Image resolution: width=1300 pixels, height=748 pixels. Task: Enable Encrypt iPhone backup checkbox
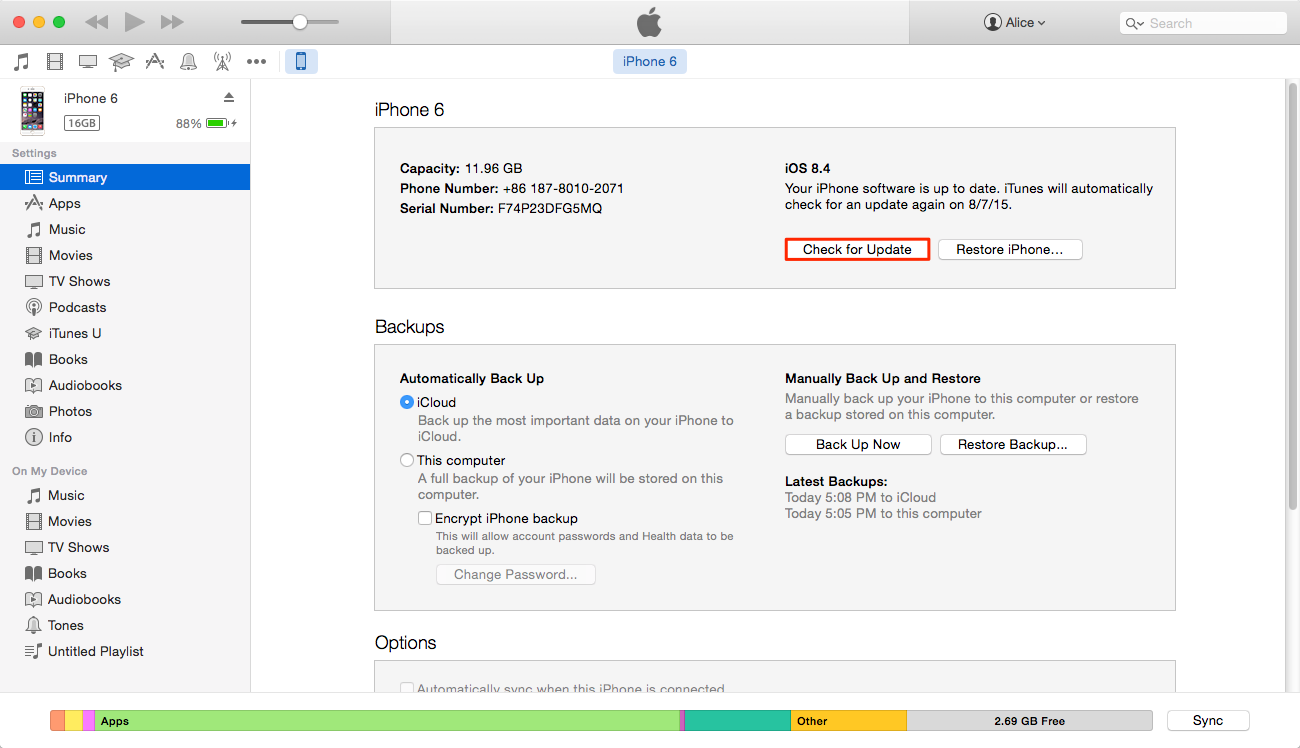(425, 519)
